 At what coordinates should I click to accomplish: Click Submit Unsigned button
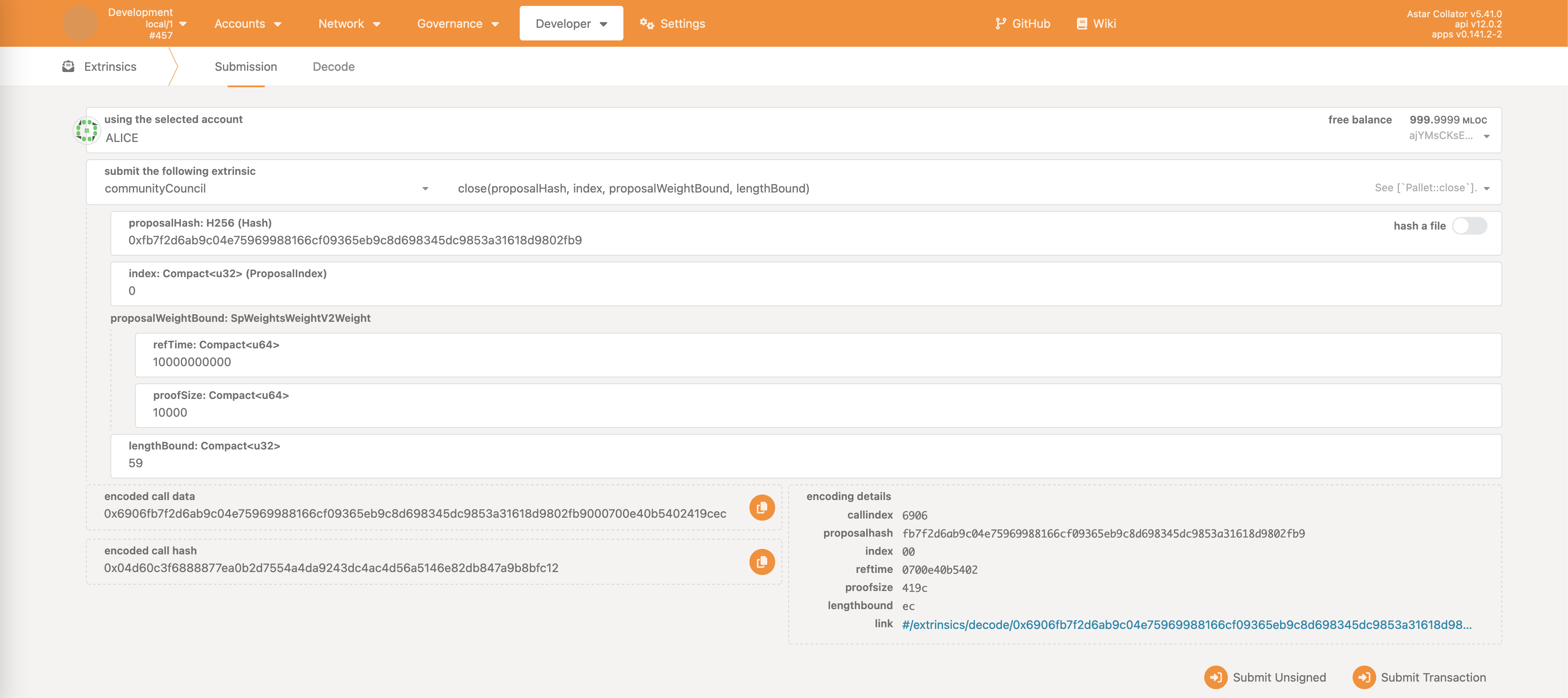(x=1265, y=677)
